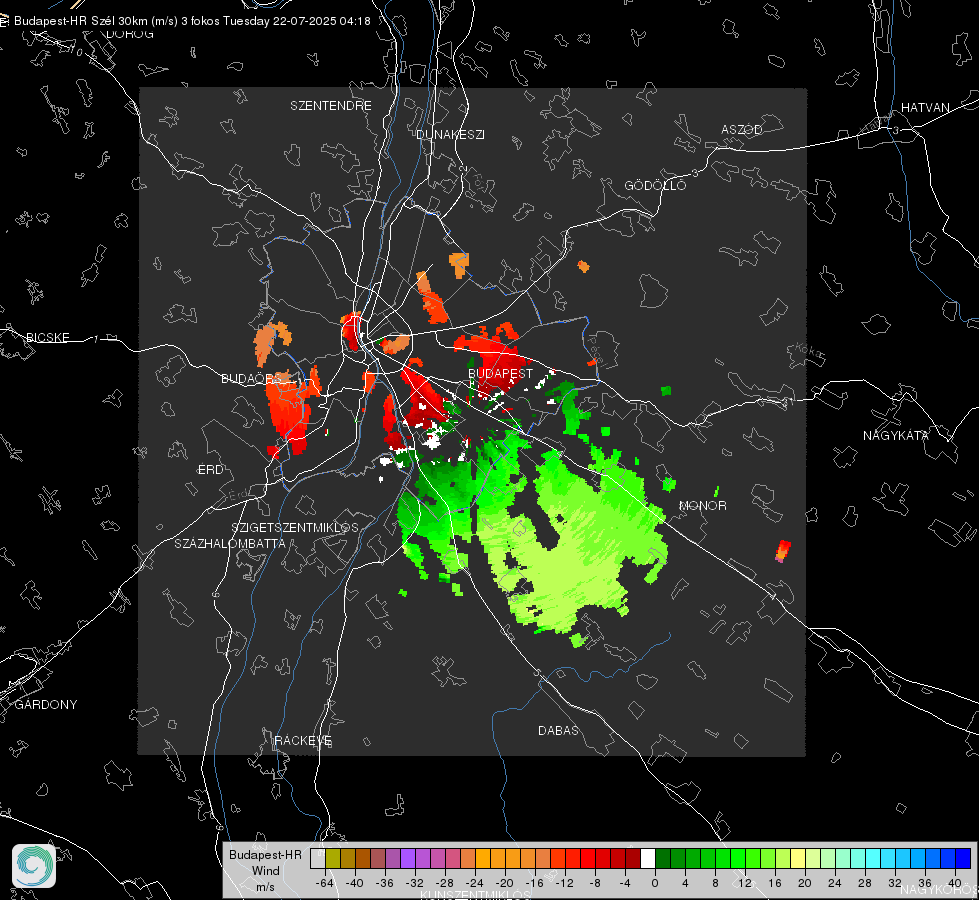Click the SZIGETSZENTMIKLÓS city label
The height and width of the screenshot is (900, 979).
pos(295,527)
